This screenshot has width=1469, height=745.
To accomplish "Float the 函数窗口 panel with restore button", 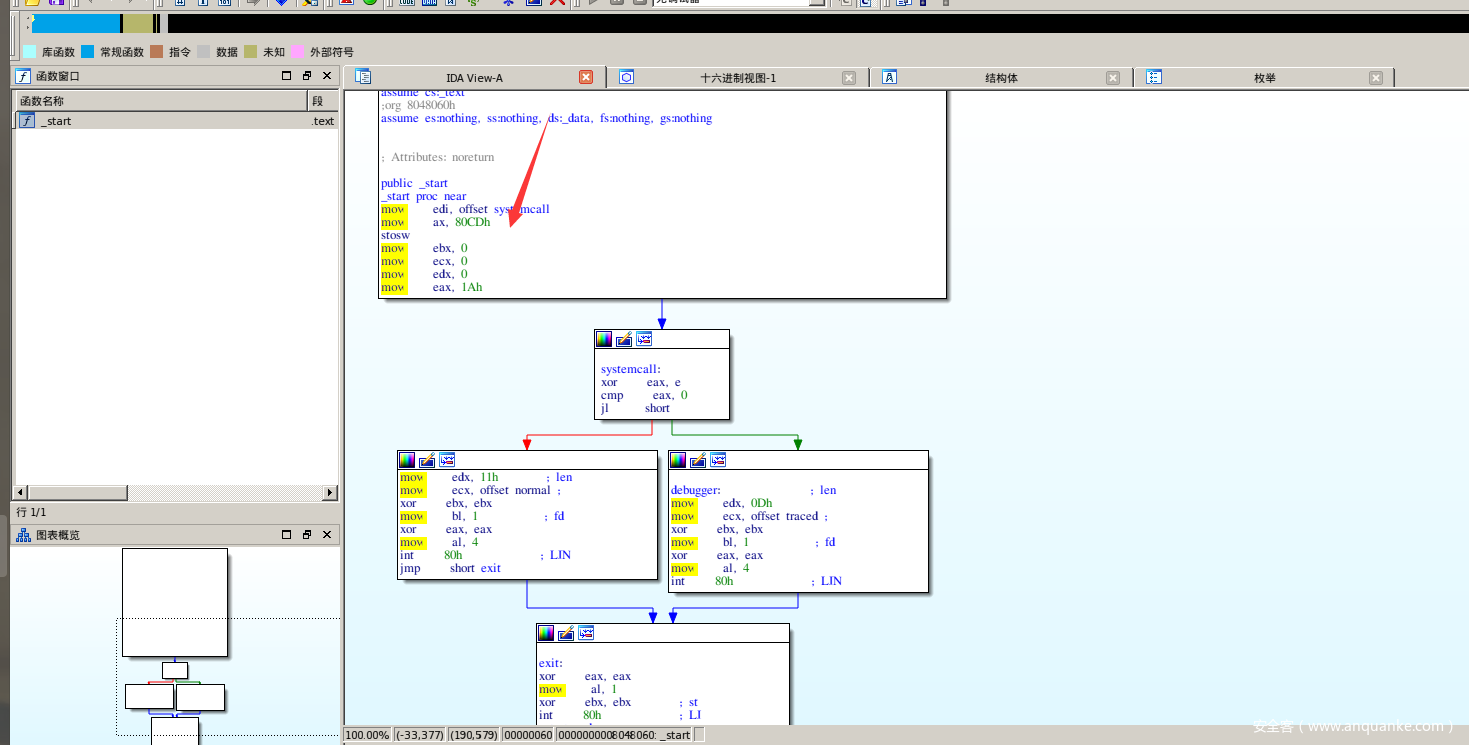I will click(x=307, y=76).
